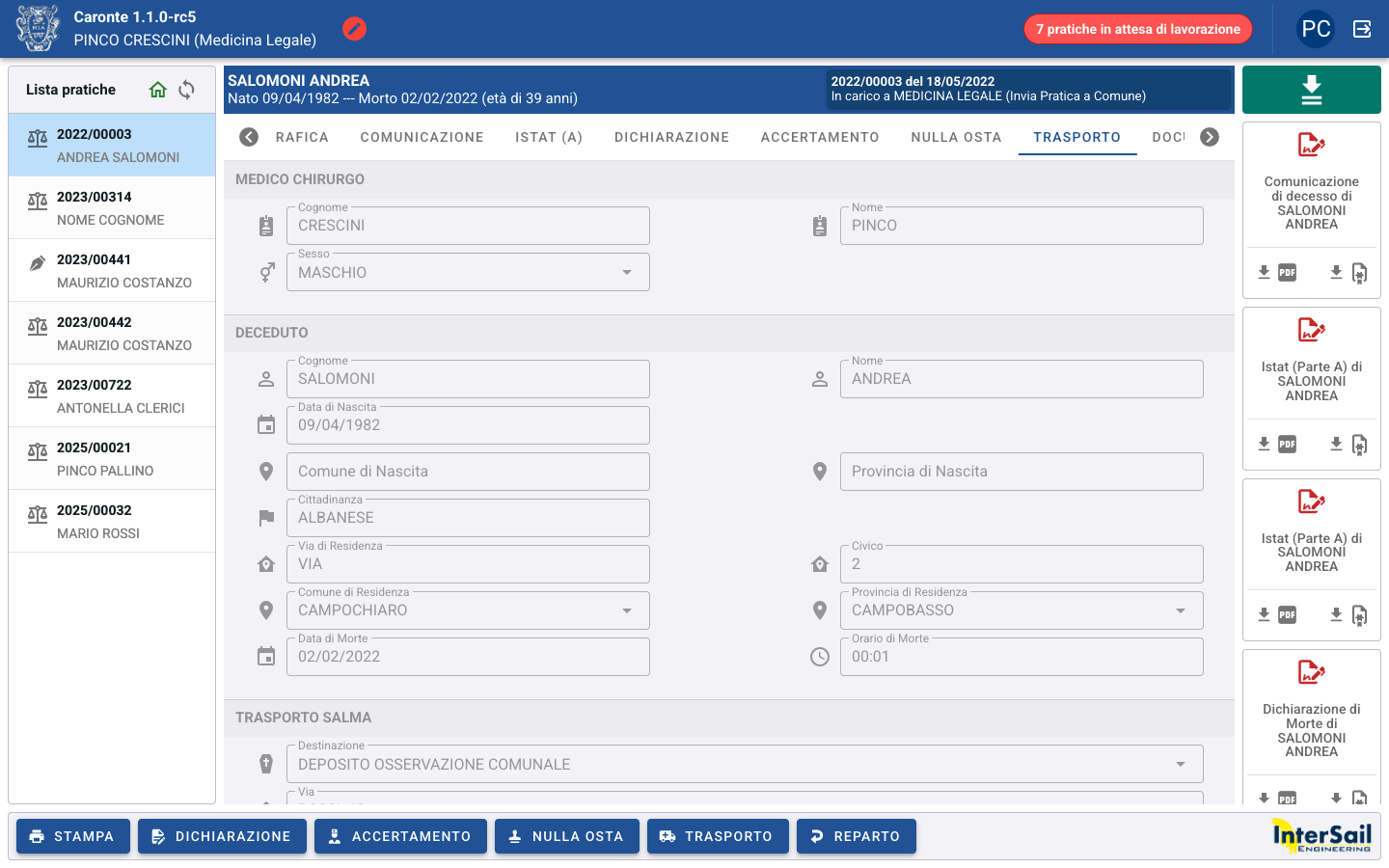Click the ACCERTAMENTO bottom button
1389x868 pixels.
400,836
